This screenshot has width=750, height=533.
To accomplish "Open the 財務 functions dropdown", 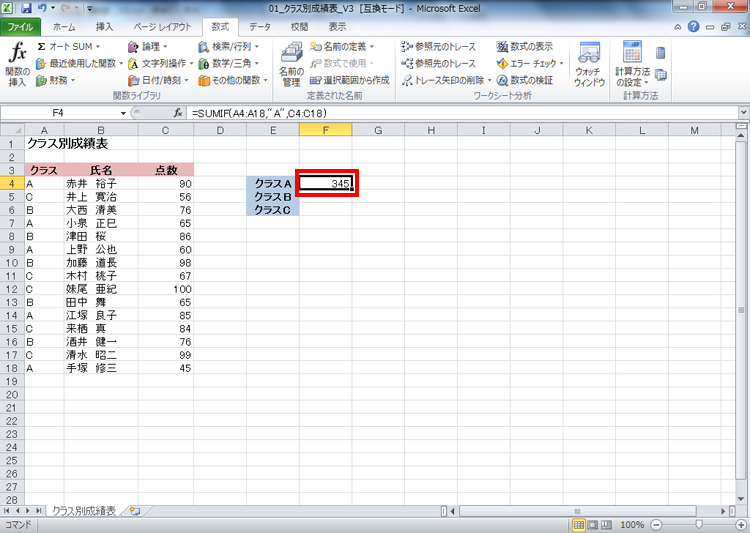I will 55,80.
